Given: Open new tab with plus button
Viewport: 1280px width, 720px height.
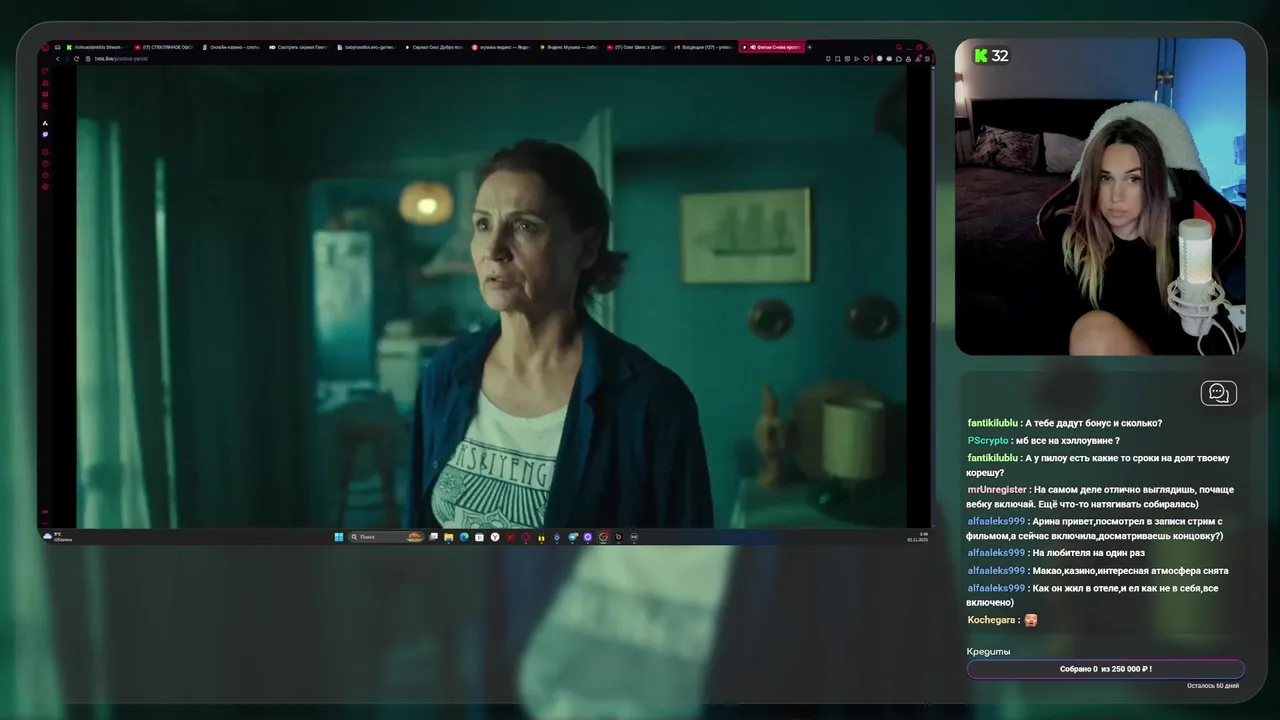Looking at the screenshot, I should 810,47.
